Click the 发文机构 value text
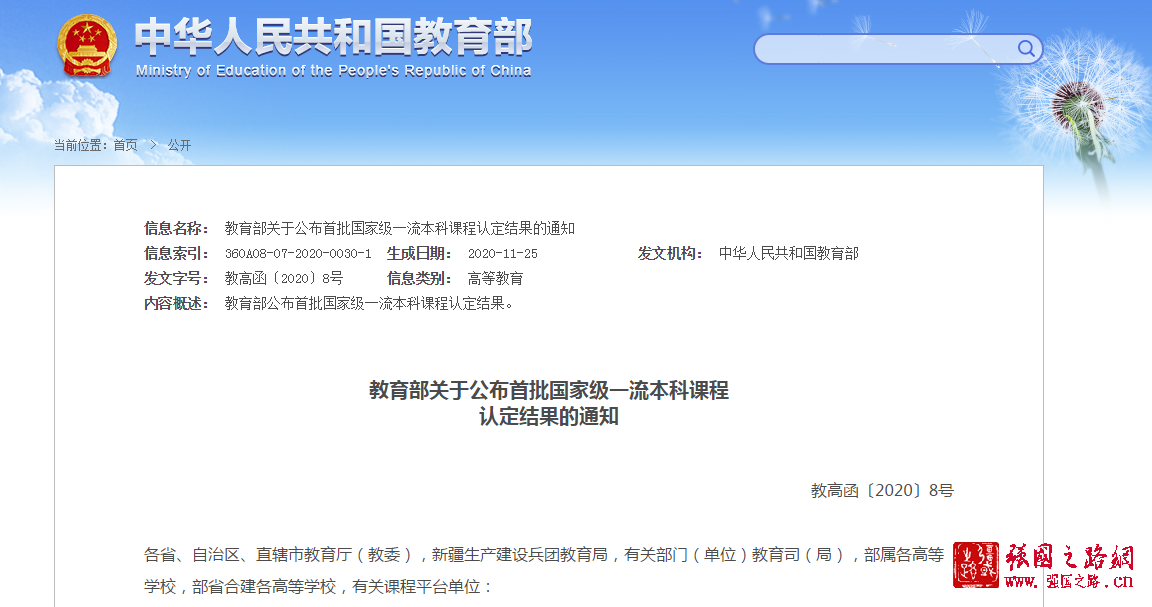This screenshot has height=607, width=1152. coord(788,254)
